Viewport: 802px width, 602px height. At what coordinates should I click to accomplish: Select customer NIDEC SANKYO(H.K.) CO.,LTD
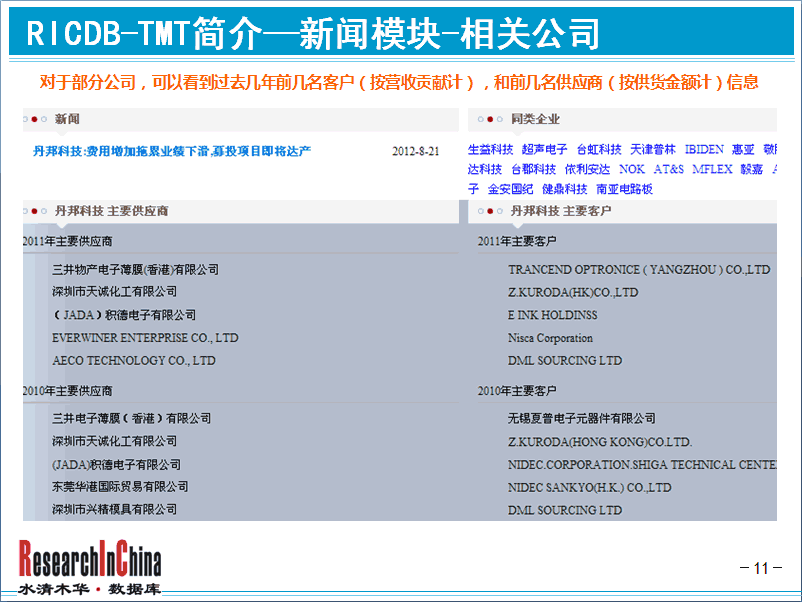click(x=589, y=488)
